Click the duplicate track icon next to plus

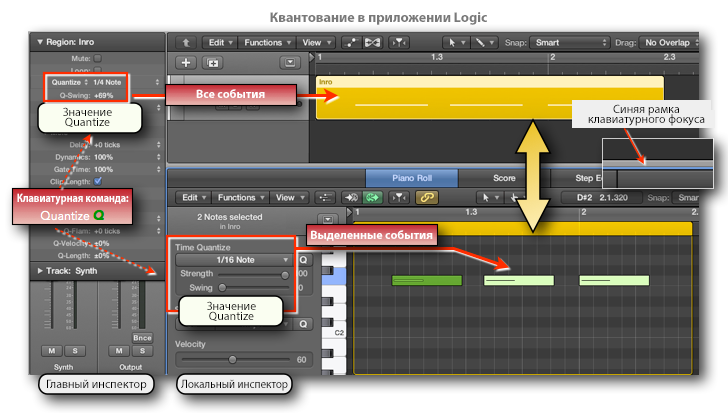(213, 63)
